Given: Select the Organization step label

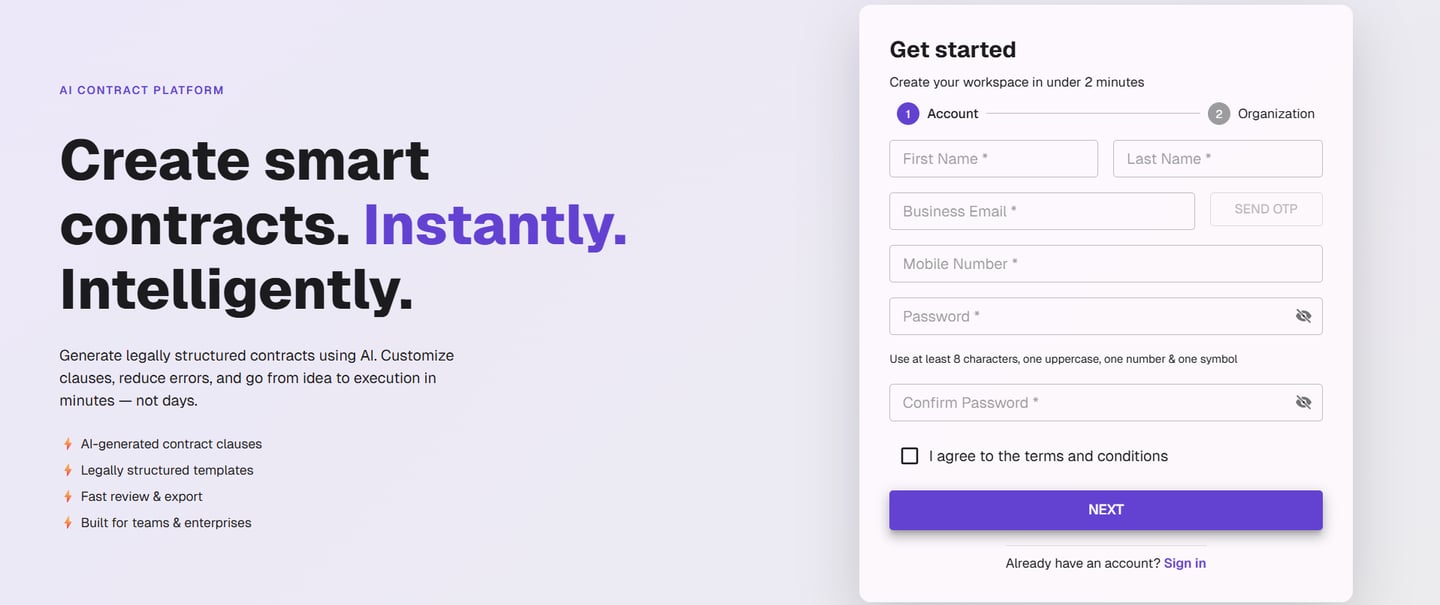Looking at the screenshot, I should pos(1275,114).
